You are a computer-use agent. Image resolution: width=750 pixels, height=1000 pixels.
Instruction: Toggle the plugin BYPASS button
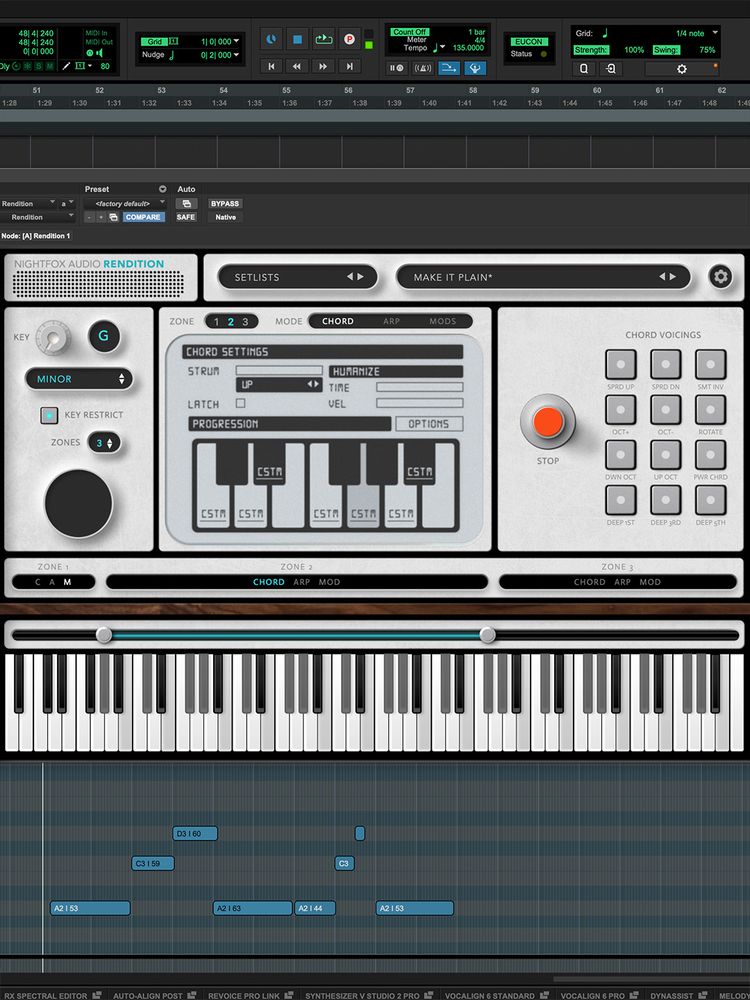coord(225,203)
